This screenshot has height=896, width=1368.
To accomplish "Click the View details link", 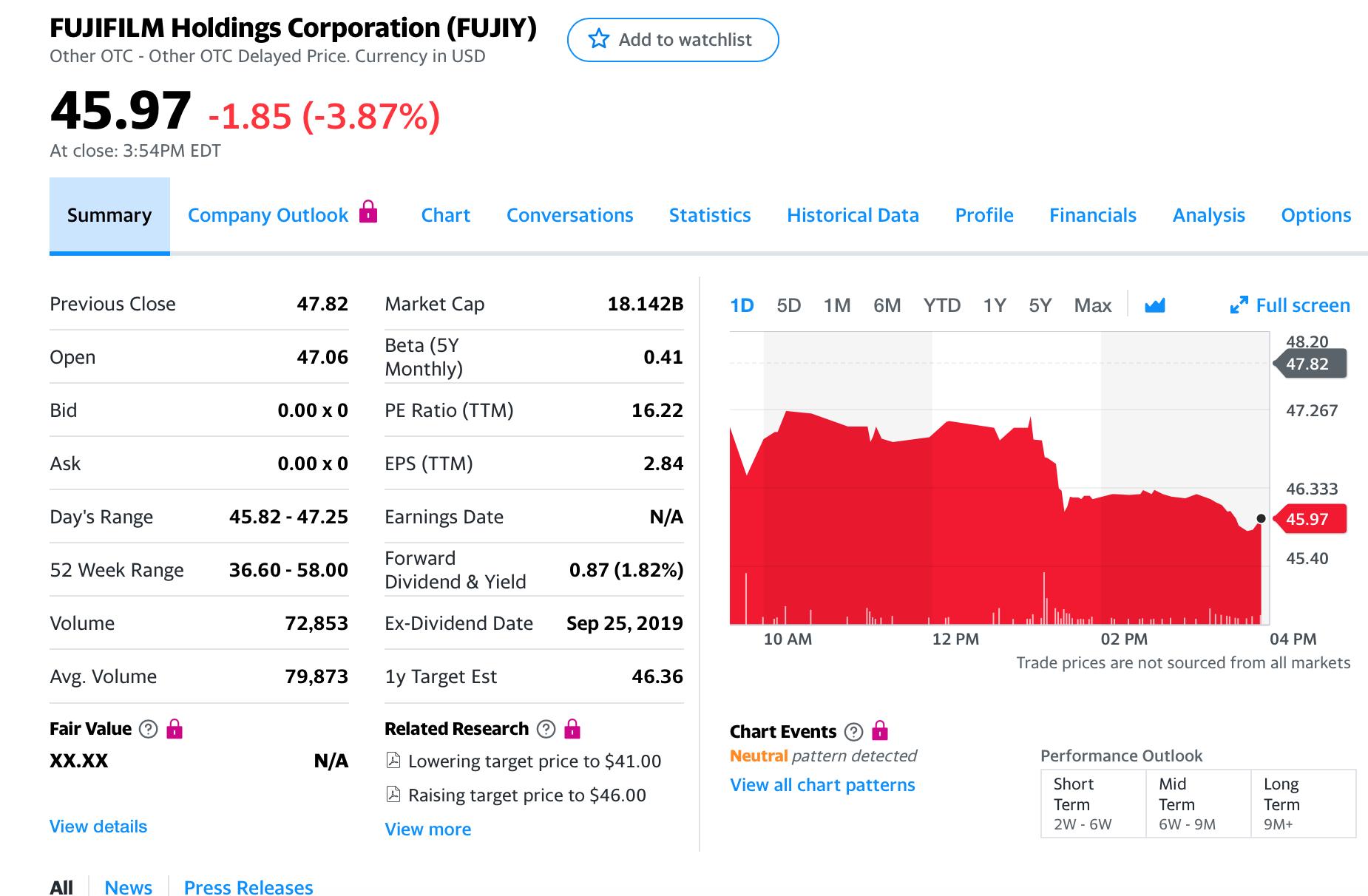I will tap(98, 827).
